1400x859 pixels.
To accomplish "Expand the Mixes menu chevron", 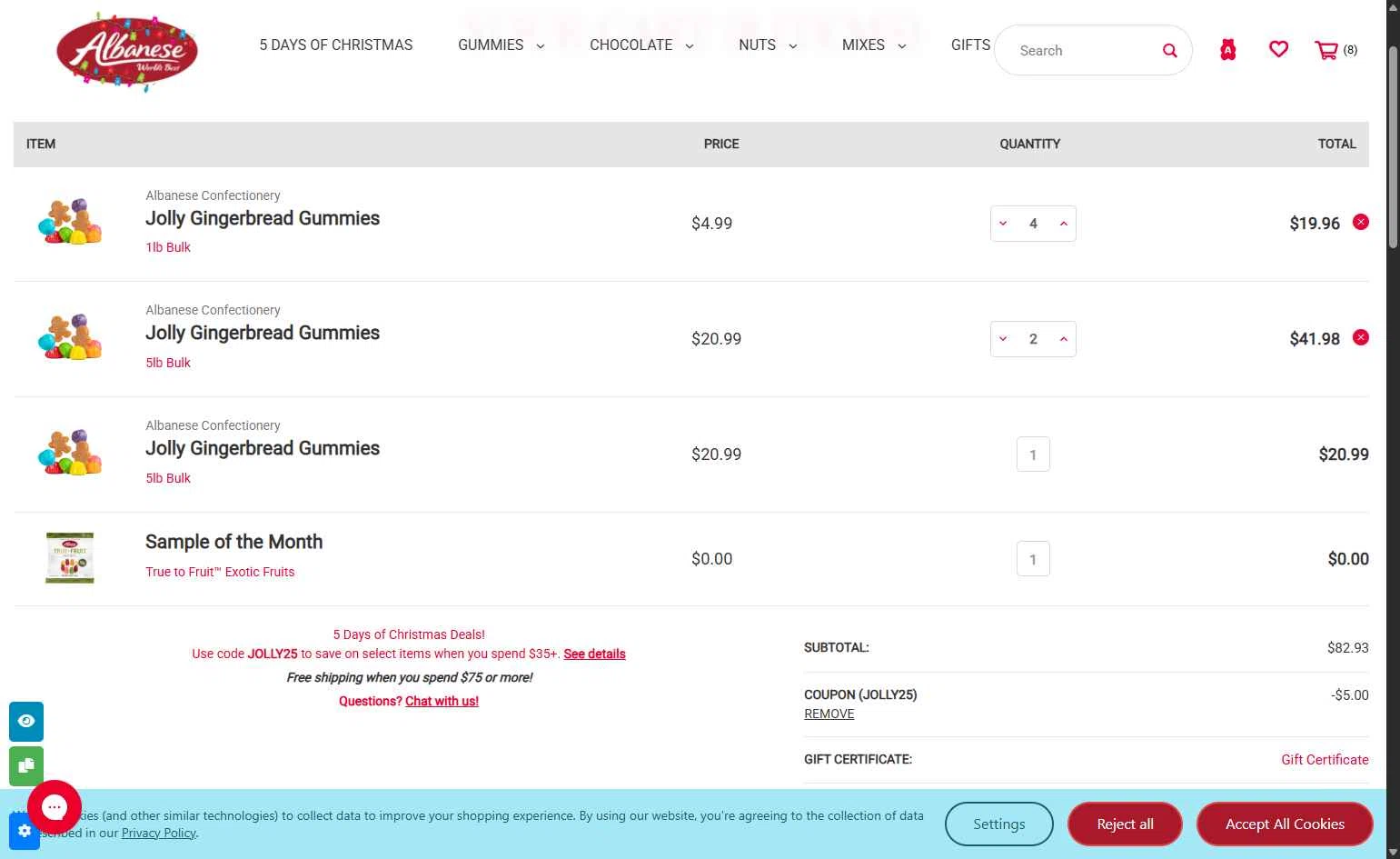I will point(901,46).
